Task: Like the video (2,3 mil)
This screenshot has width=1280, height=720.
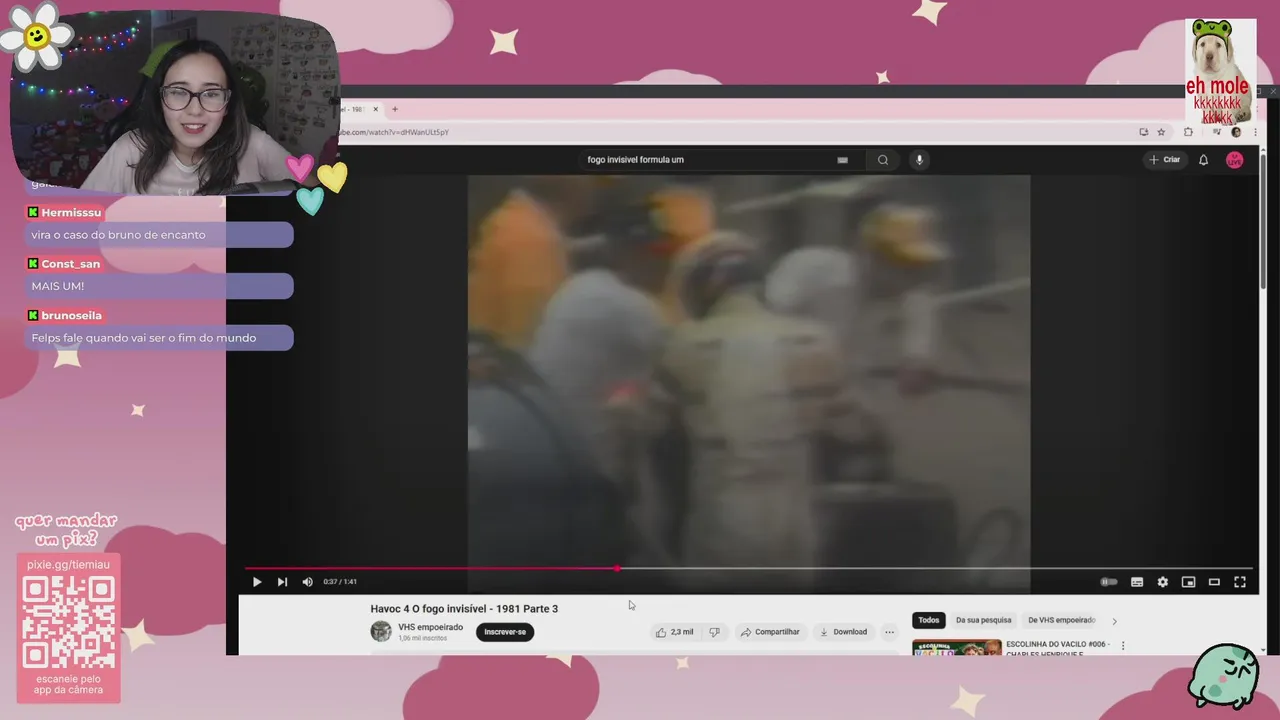Action: click(675, 632)
